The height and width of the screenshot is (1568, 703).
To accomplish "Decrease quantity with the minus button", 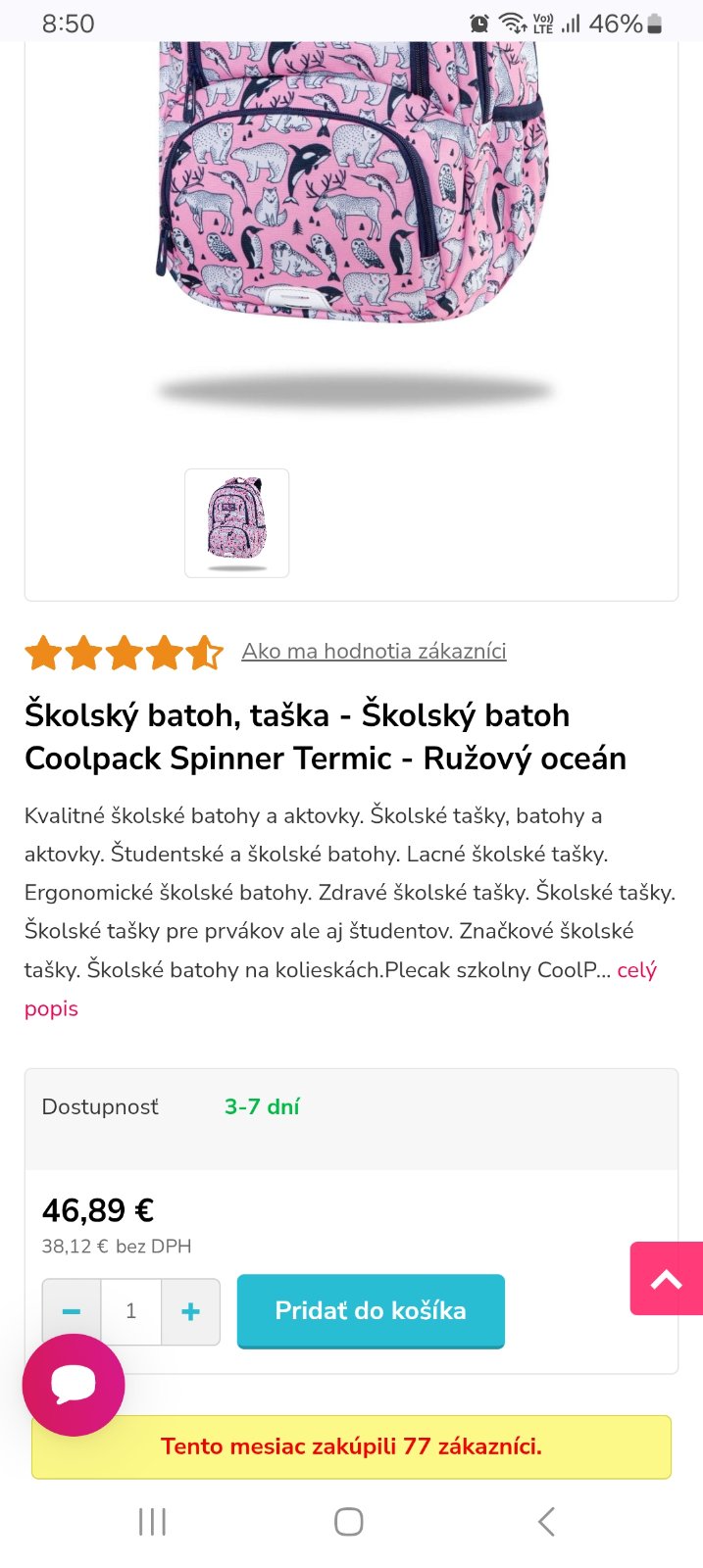I will pyautogui.click(x=72, y=1311).
